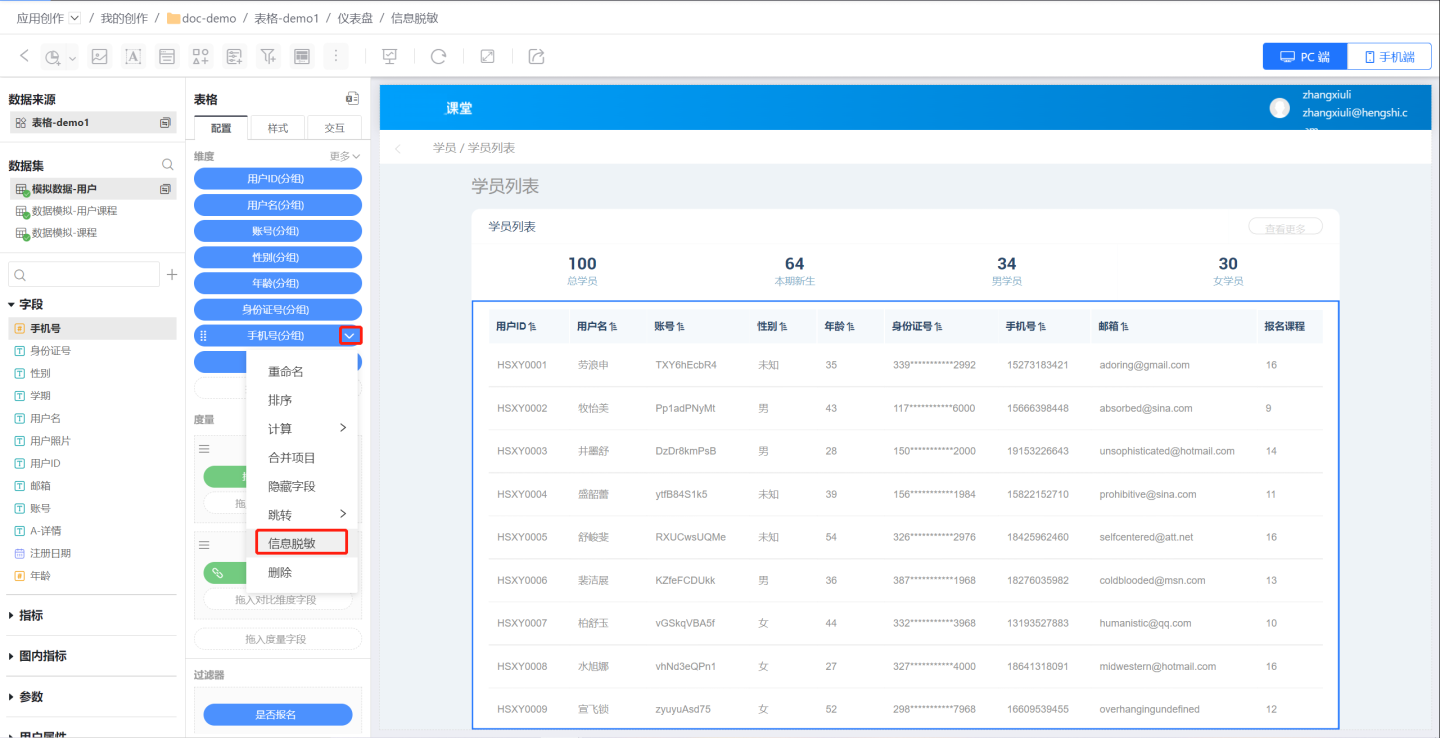Click the add text box icon

[133, 57]
